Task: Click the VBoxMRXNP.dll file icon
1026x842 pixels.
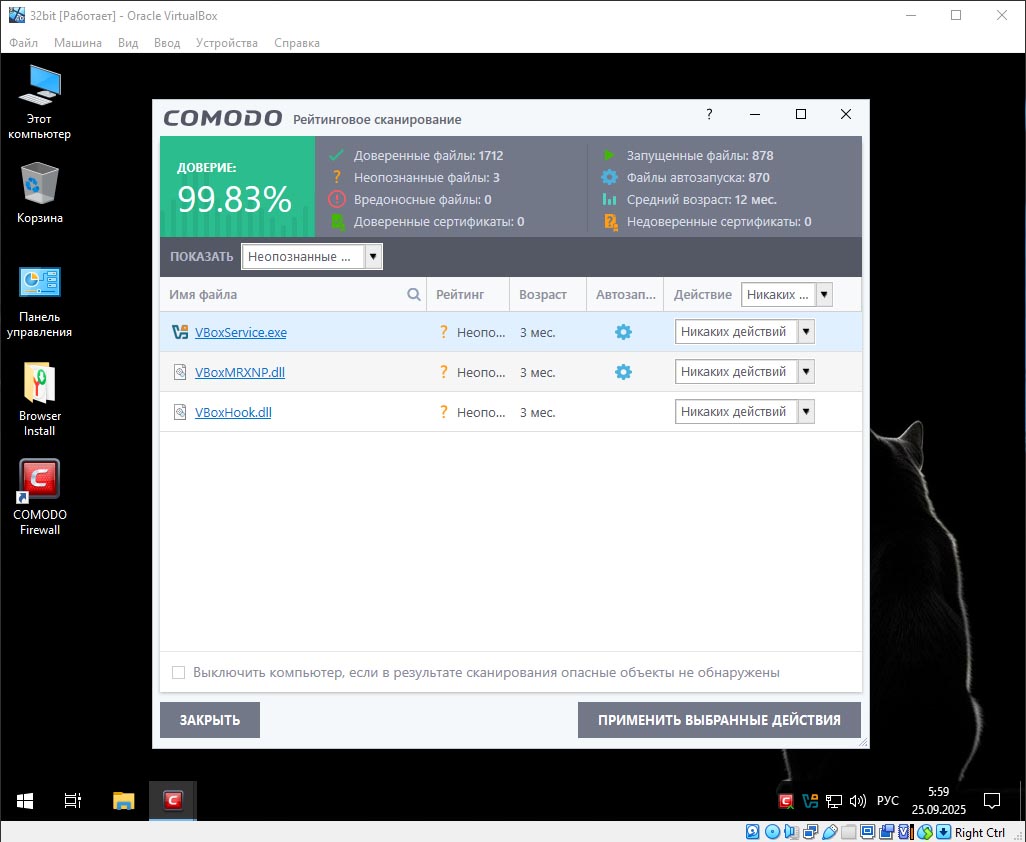Action: pyautogui.click(x=180, y=372)
